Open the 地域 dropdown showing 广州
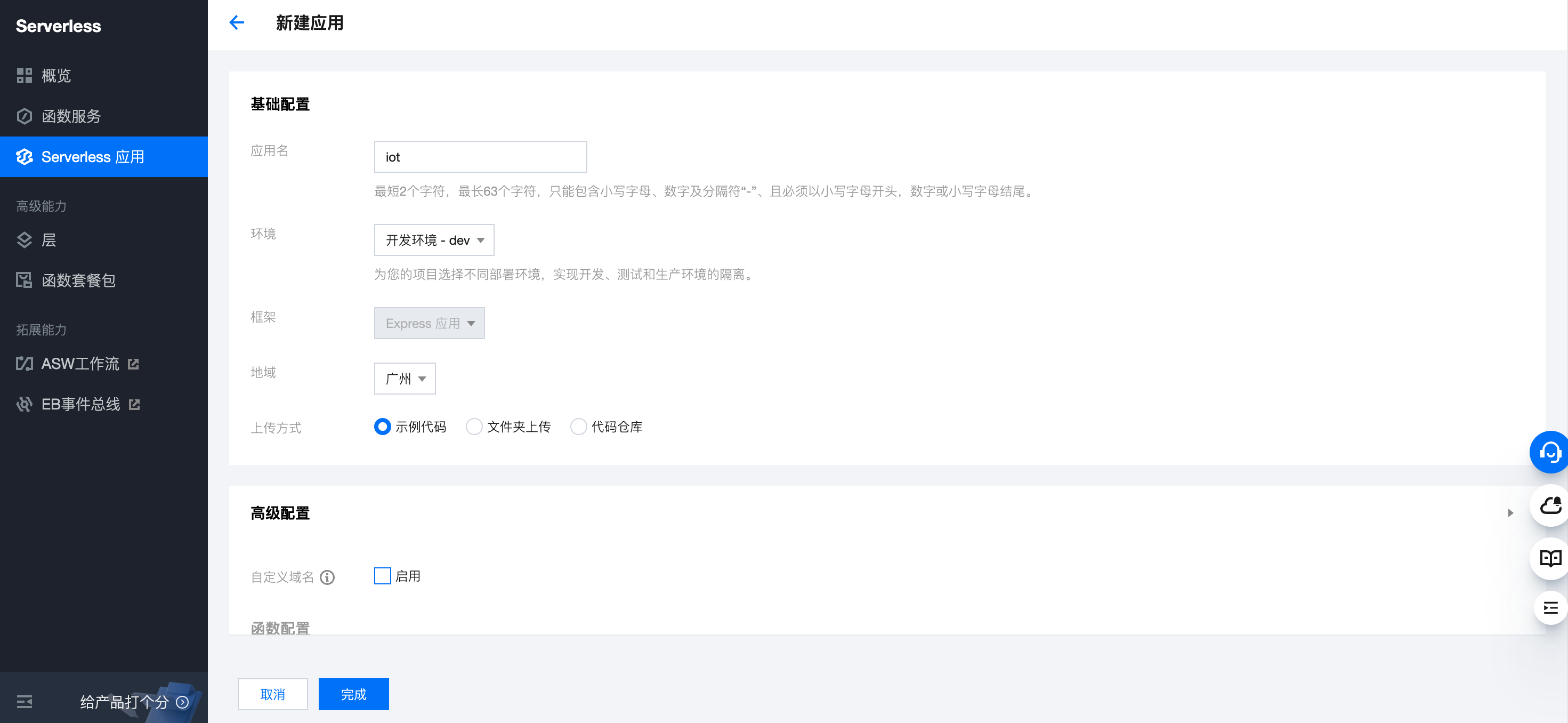 point(404,378)
